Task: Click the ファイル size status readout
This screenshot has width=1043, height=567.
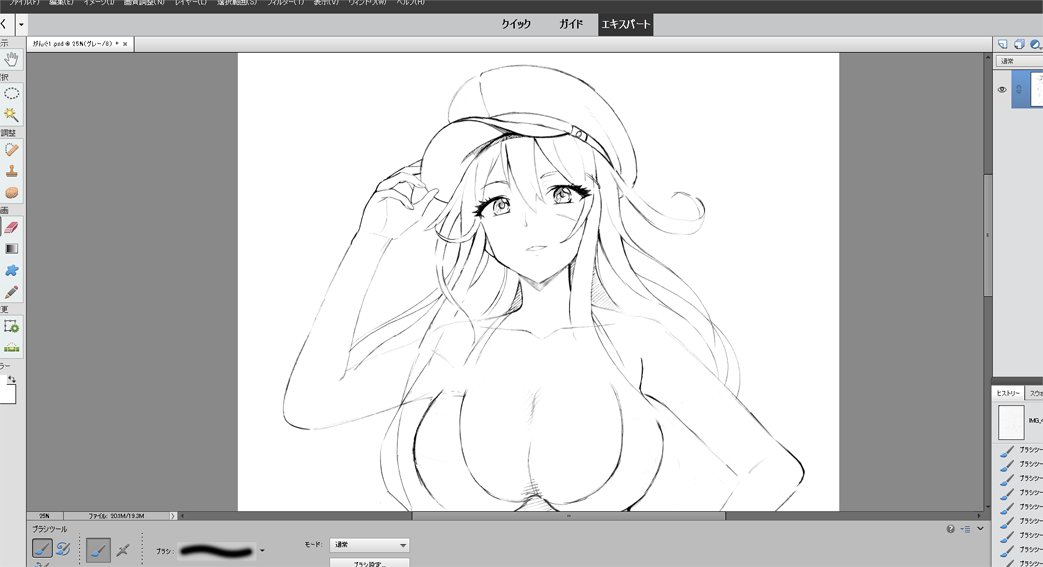Action: pos(116,516)
